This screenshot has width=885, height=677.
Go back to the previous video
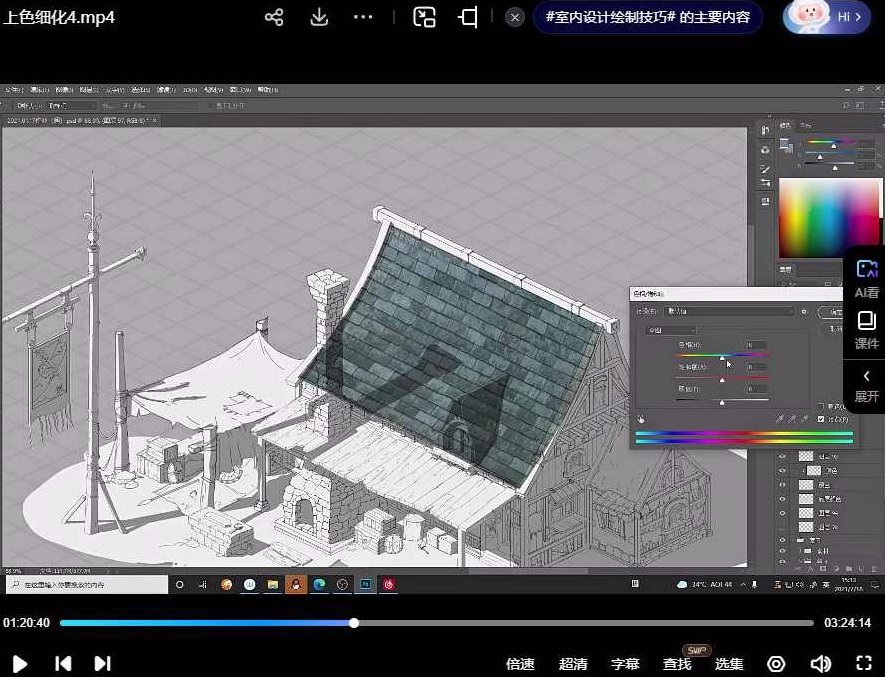pos(62,663)
